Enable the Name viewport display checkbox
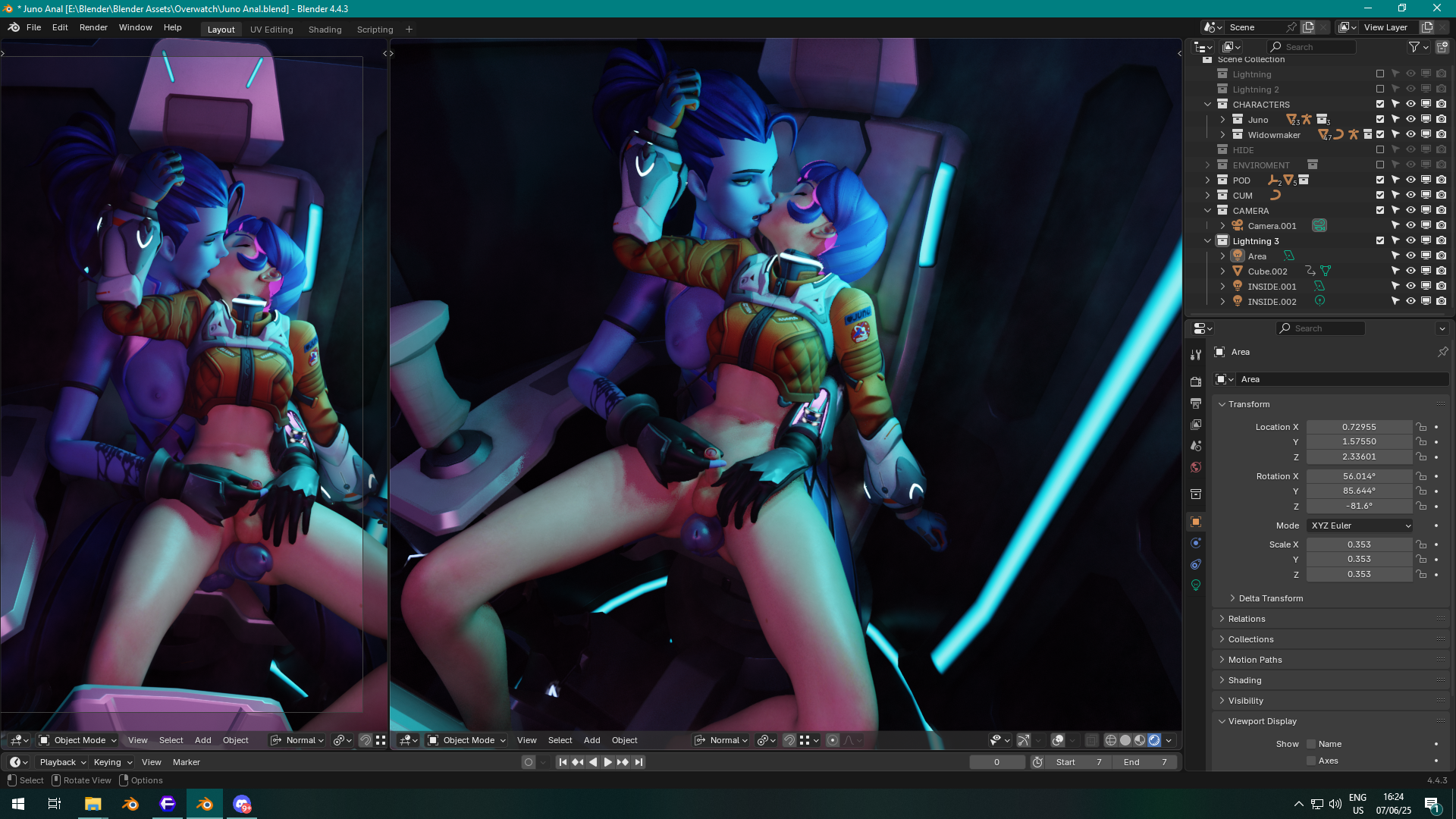Image resolution: width=1456 pixels, height=819 pixels. [x=1311, y=745]
